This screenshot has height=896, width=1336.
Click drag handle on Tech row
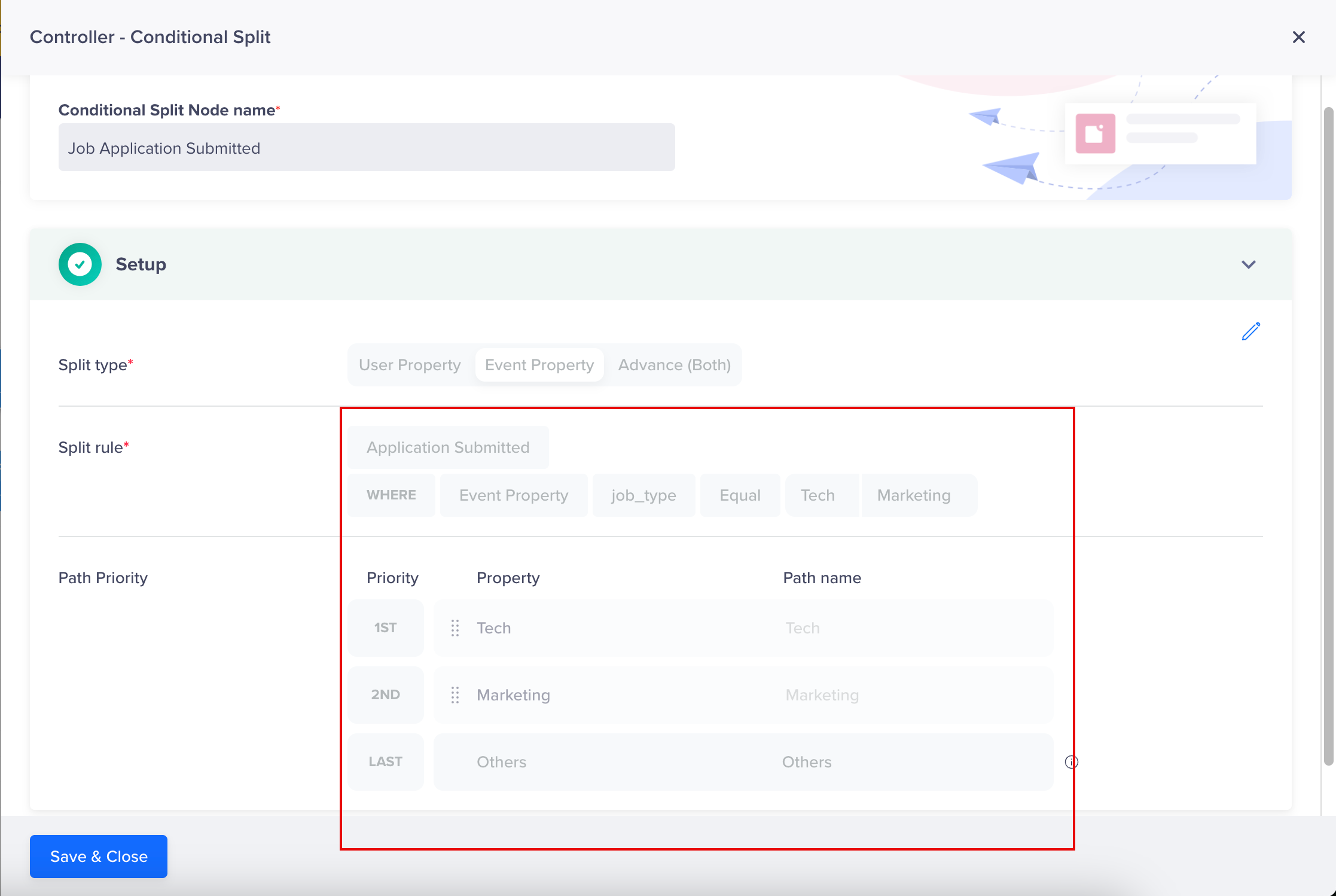455,628
